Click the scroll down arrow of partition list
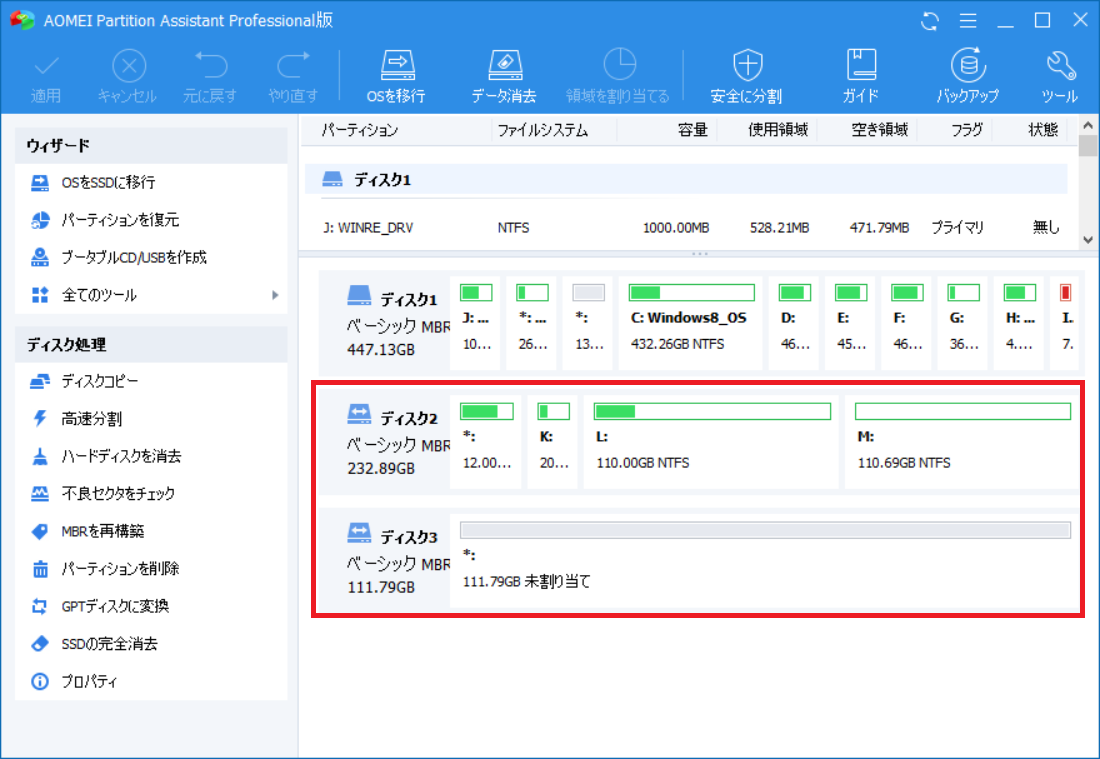Viewport: 1100px width, 759px height. pyautogui.click(x=1088, y=239)
